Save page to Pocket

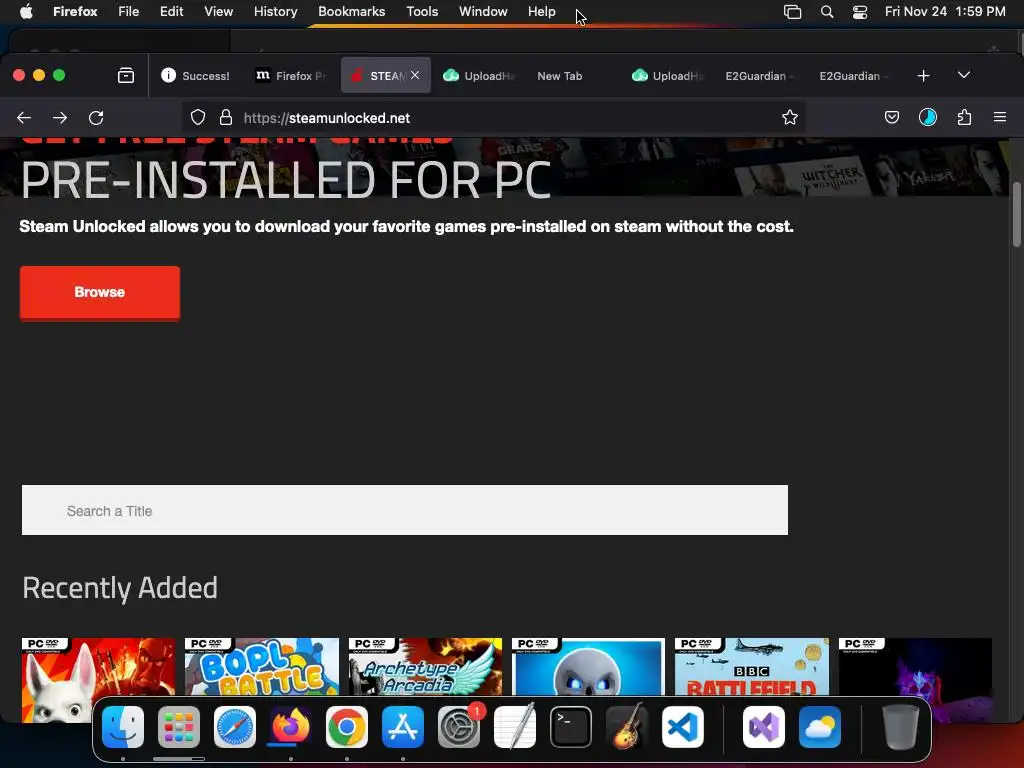tap(891, 118)
